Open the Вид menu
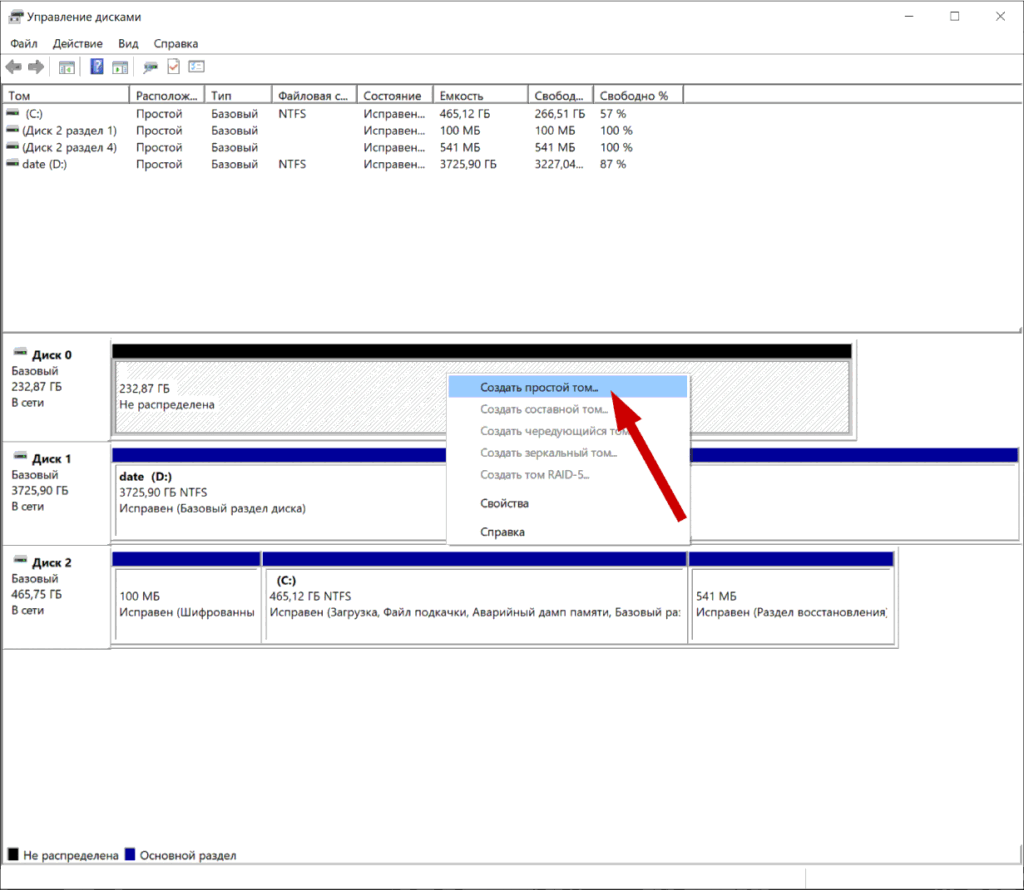 (x=128, y=44)
